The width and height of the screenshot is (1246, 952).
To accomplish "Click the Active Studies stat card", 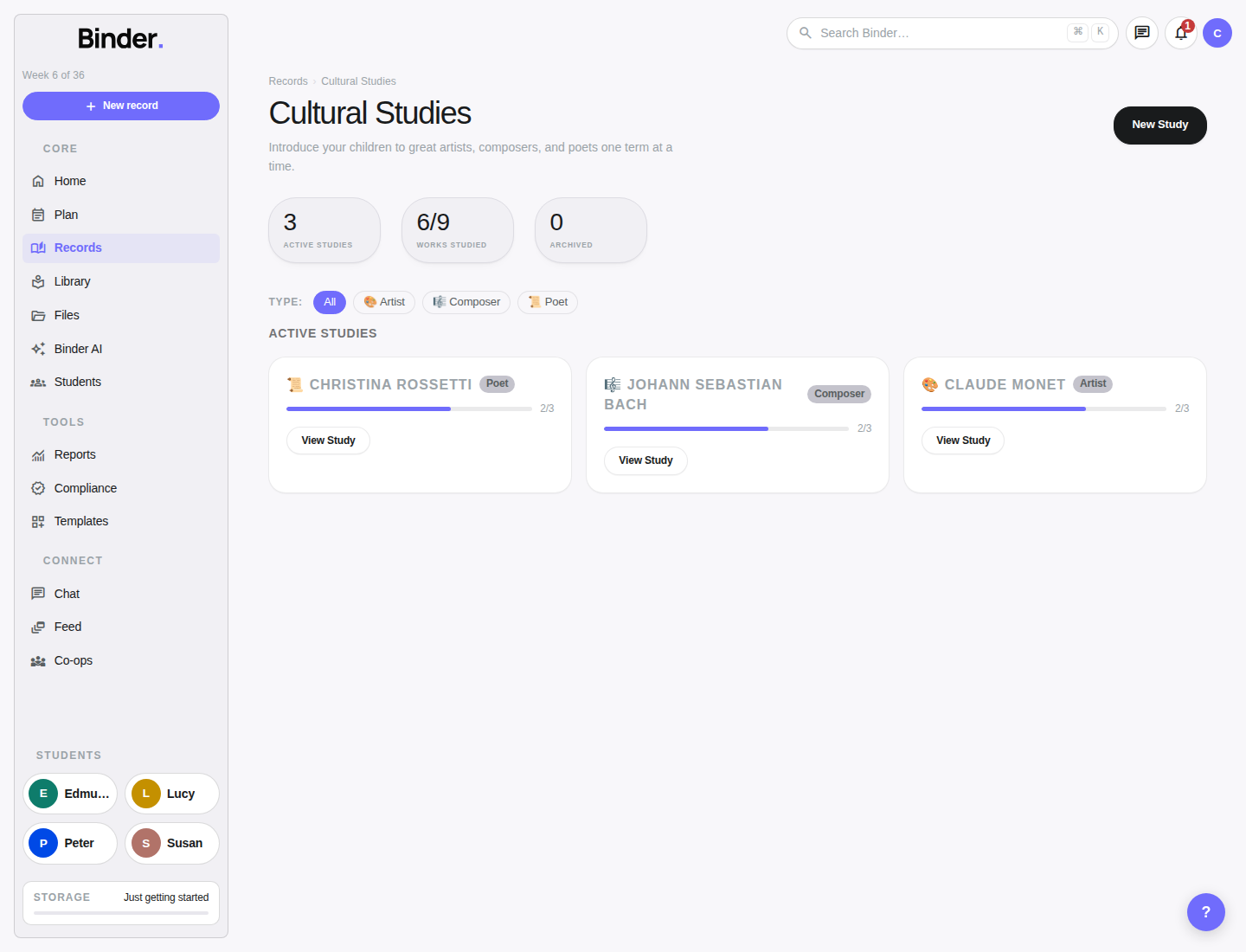I will [x=324, y=230].
